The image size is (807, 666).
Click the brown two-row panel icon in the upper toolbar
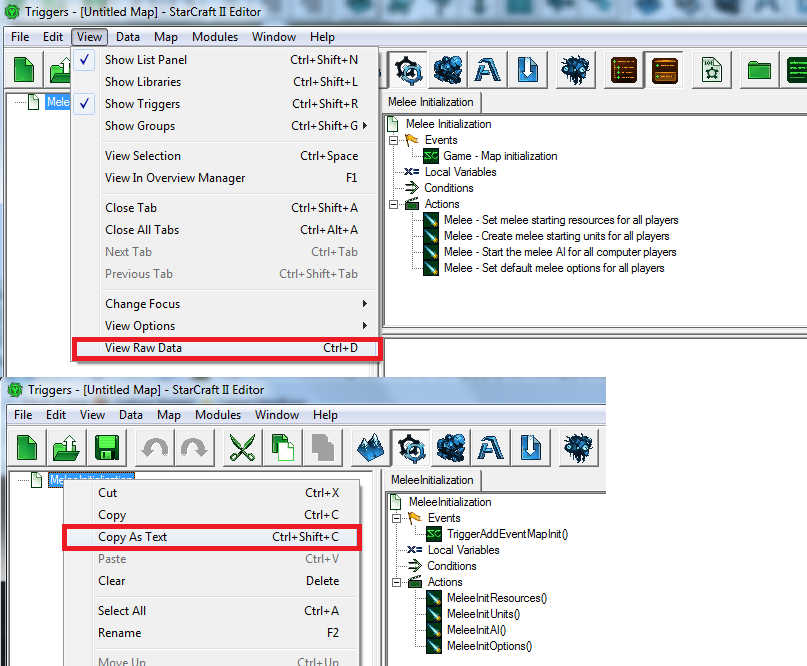(664, 69)
